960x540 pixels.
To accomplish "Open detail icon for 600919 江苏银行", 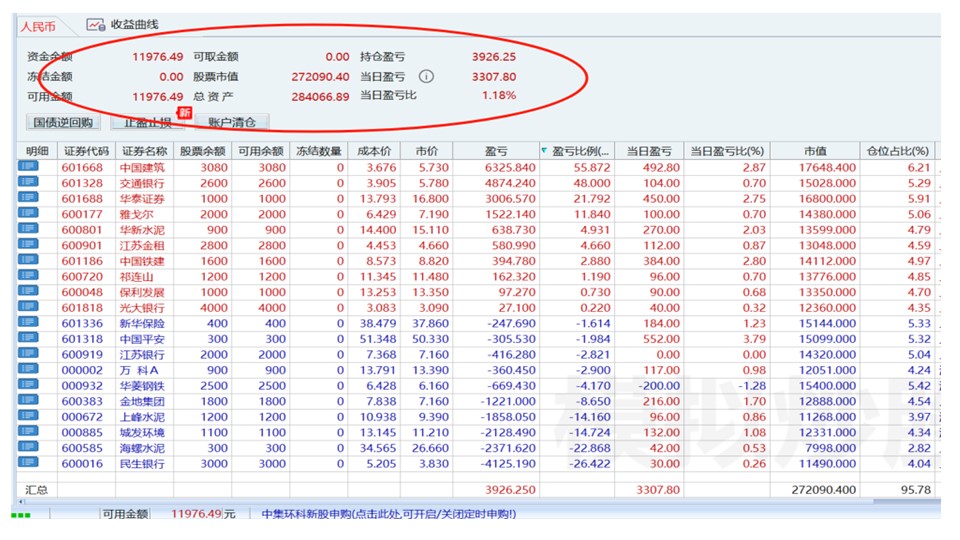I will (x=29, y=353).
